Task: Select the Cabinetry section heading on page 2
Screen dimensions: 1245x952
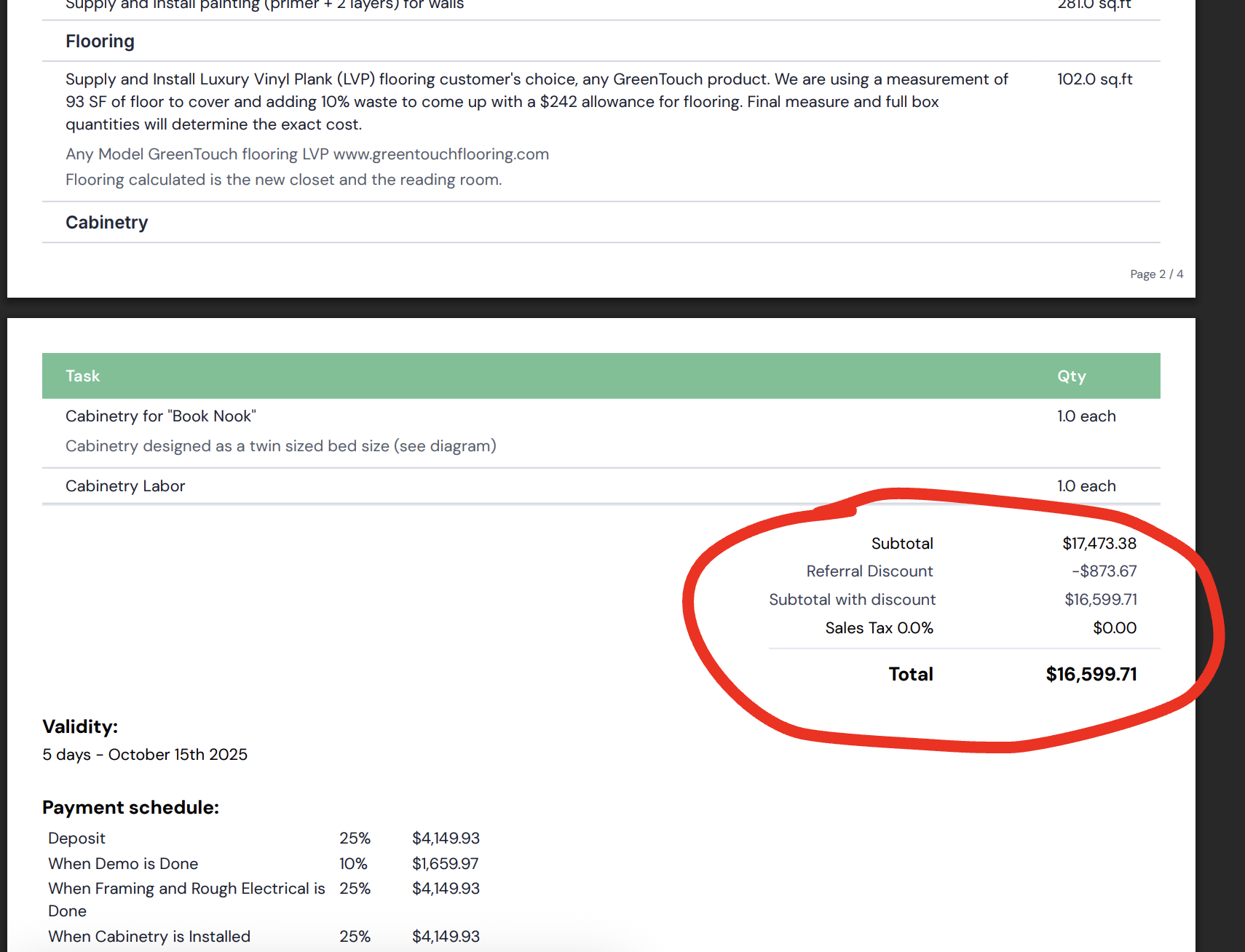Action: pyautogui.click(x=106, y=223)
